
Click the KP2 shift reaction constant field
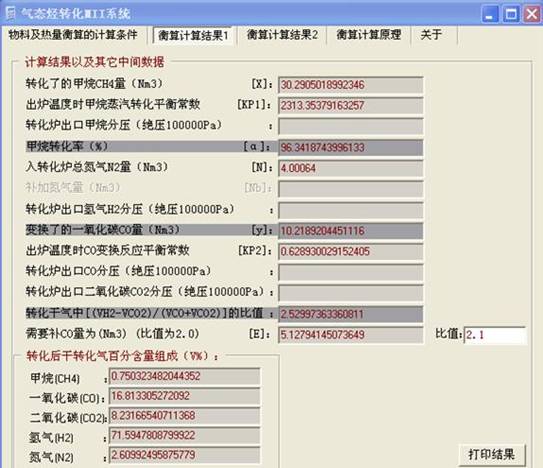pyautogui.click(x=350, y=251)
